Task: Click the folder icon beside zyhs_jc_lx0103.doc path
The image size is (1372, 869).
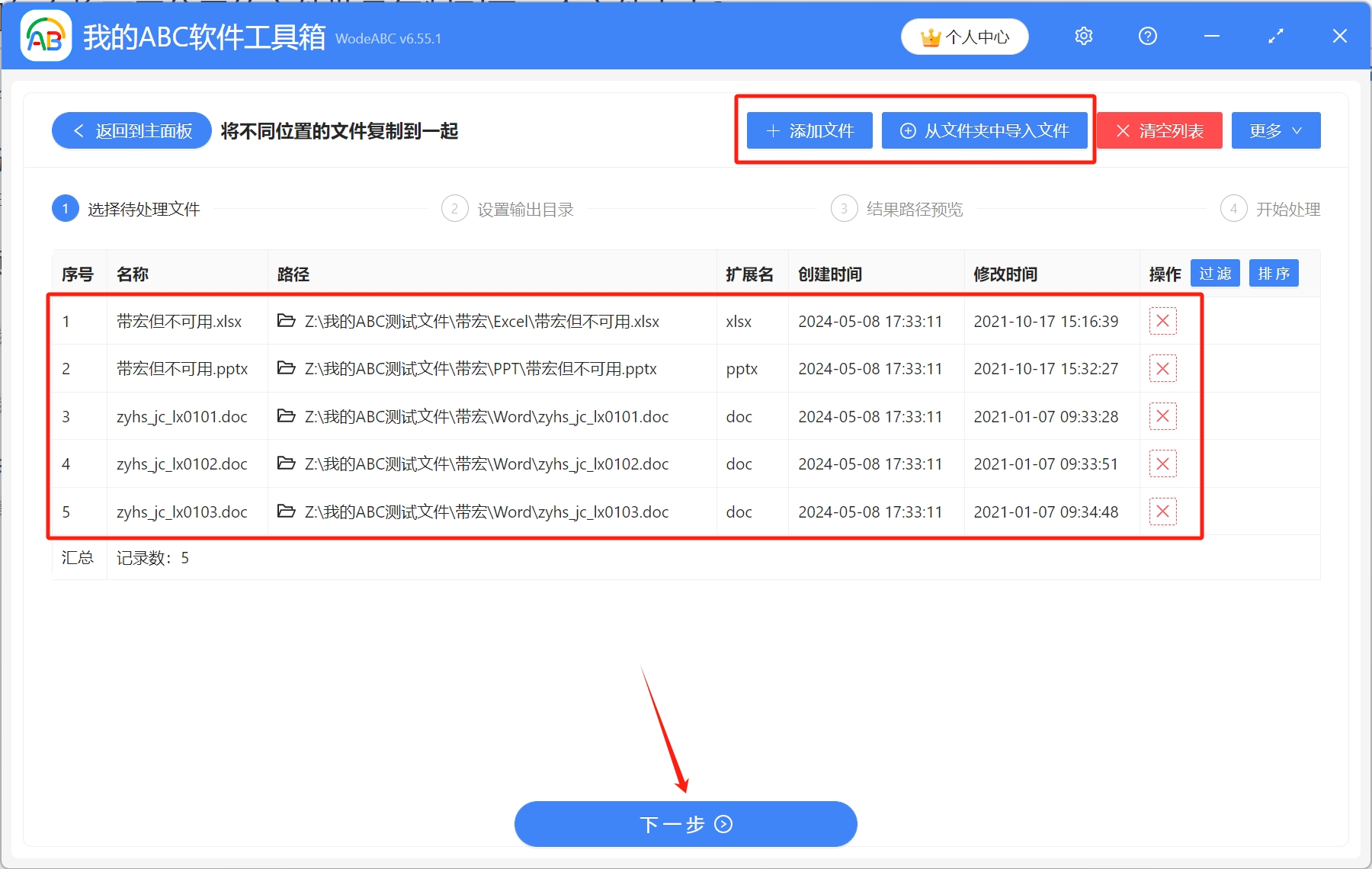Action: click(x=286, y=511)
